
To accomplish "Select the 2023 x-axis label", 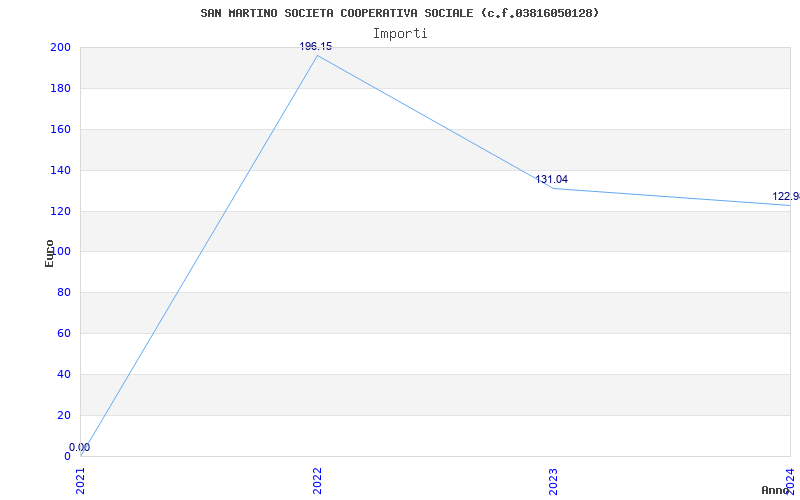I will [554, 481].
